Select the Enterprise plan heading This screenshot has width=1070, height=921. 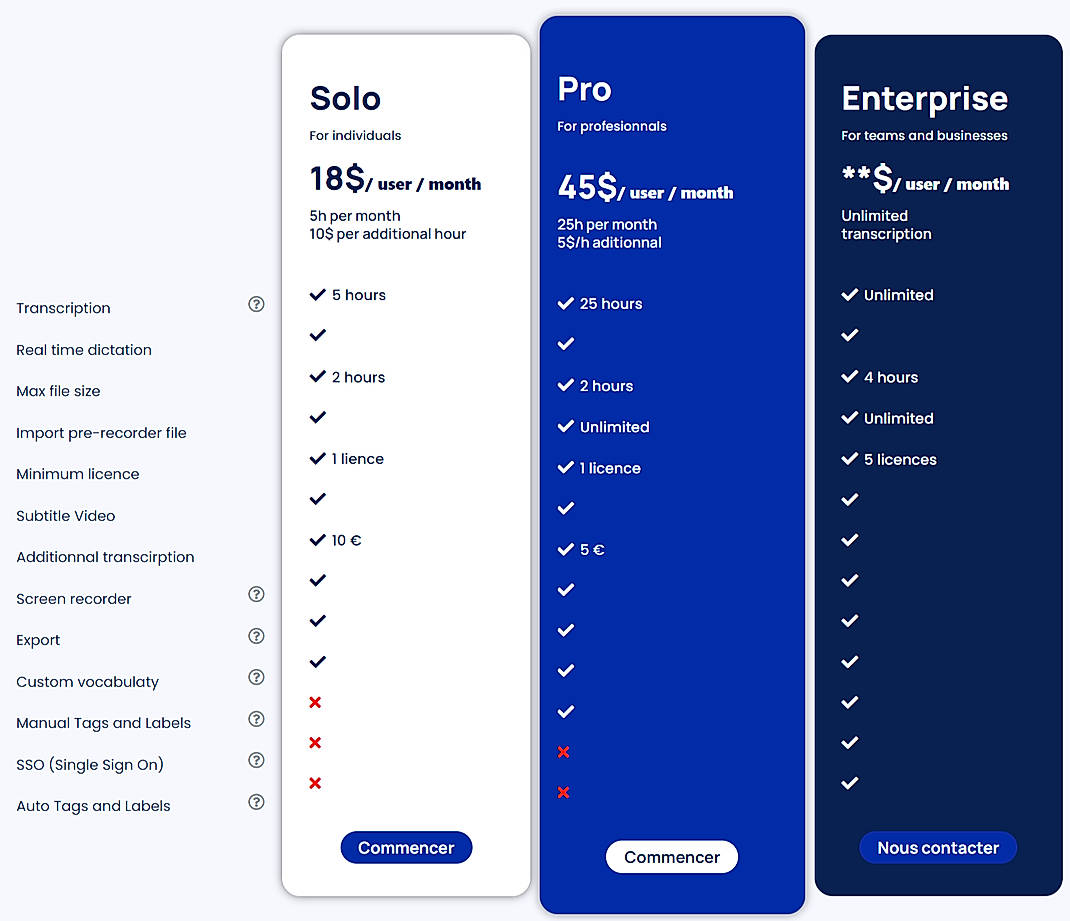(925, 98)
